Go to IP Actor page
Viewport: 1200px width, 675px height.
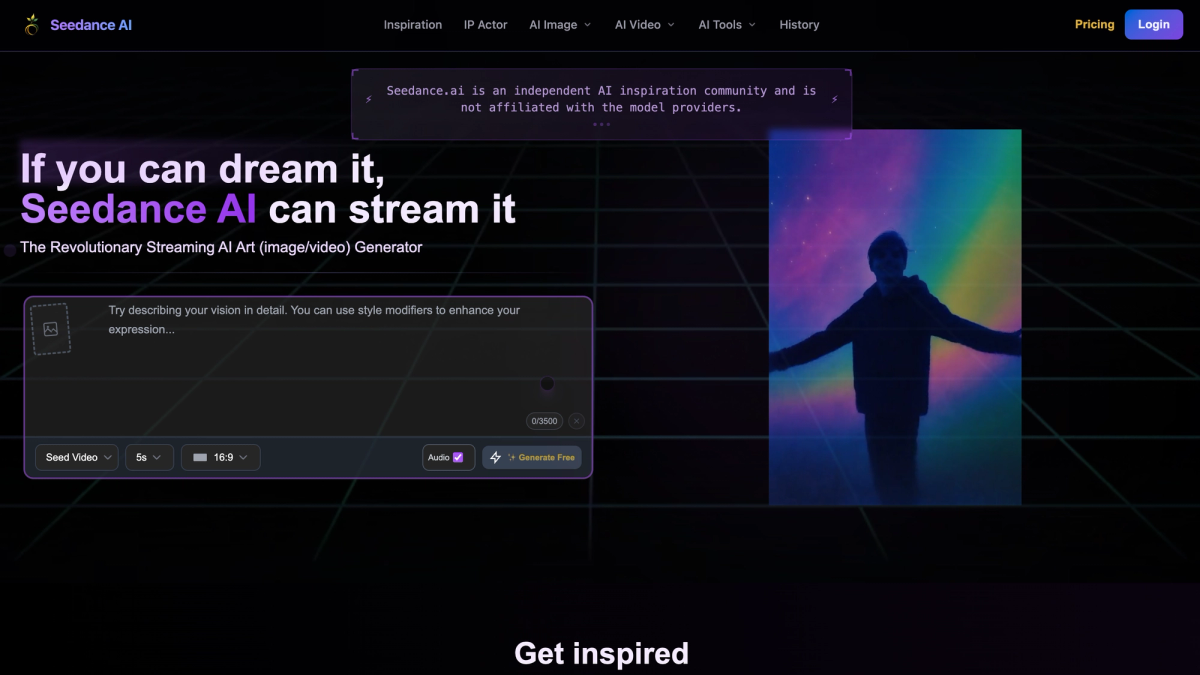tap(486, 25)
